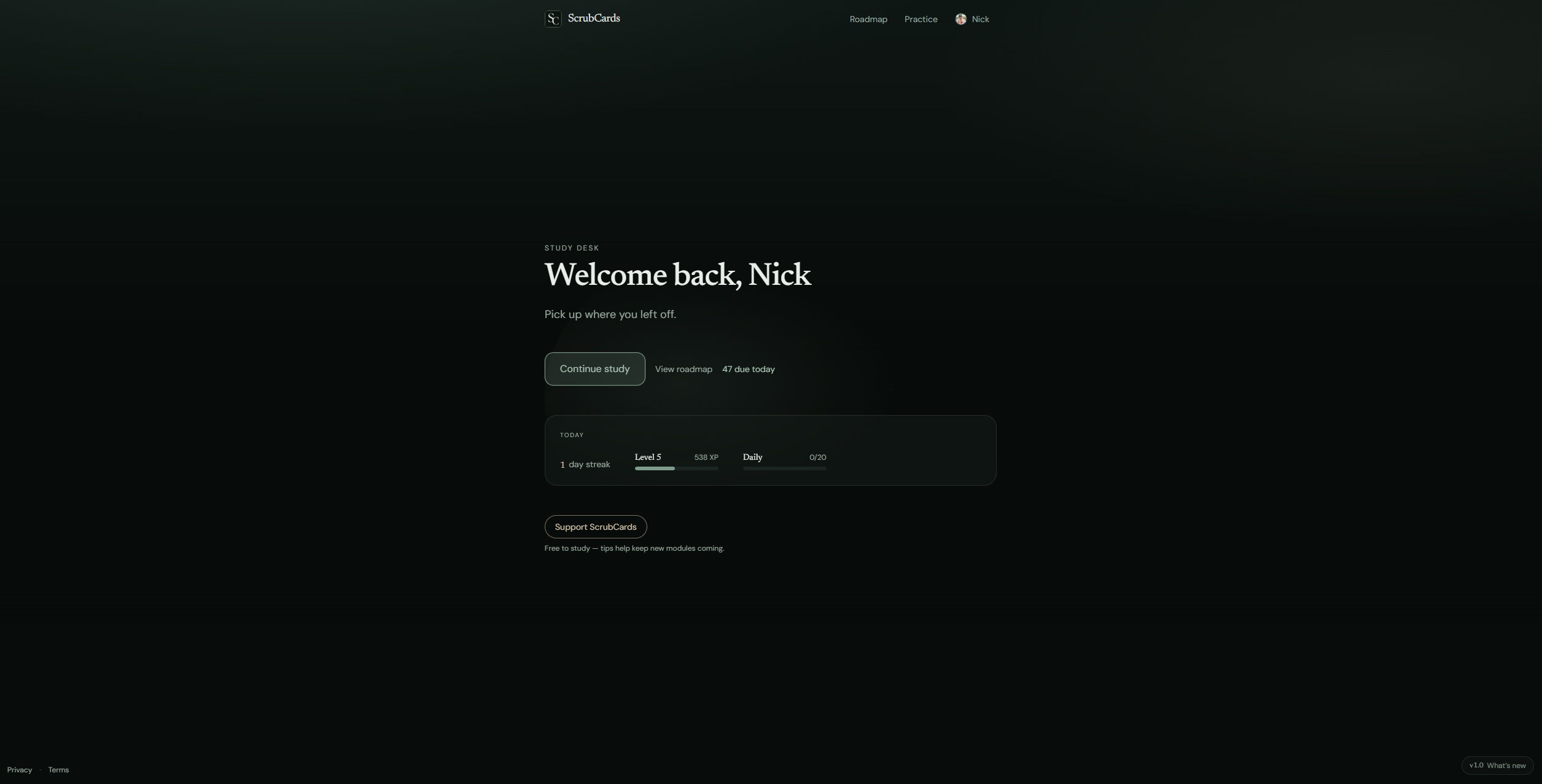The image size is (1542, 784).
Task: Open the Nick account menu label
Action: coord(980,19)
